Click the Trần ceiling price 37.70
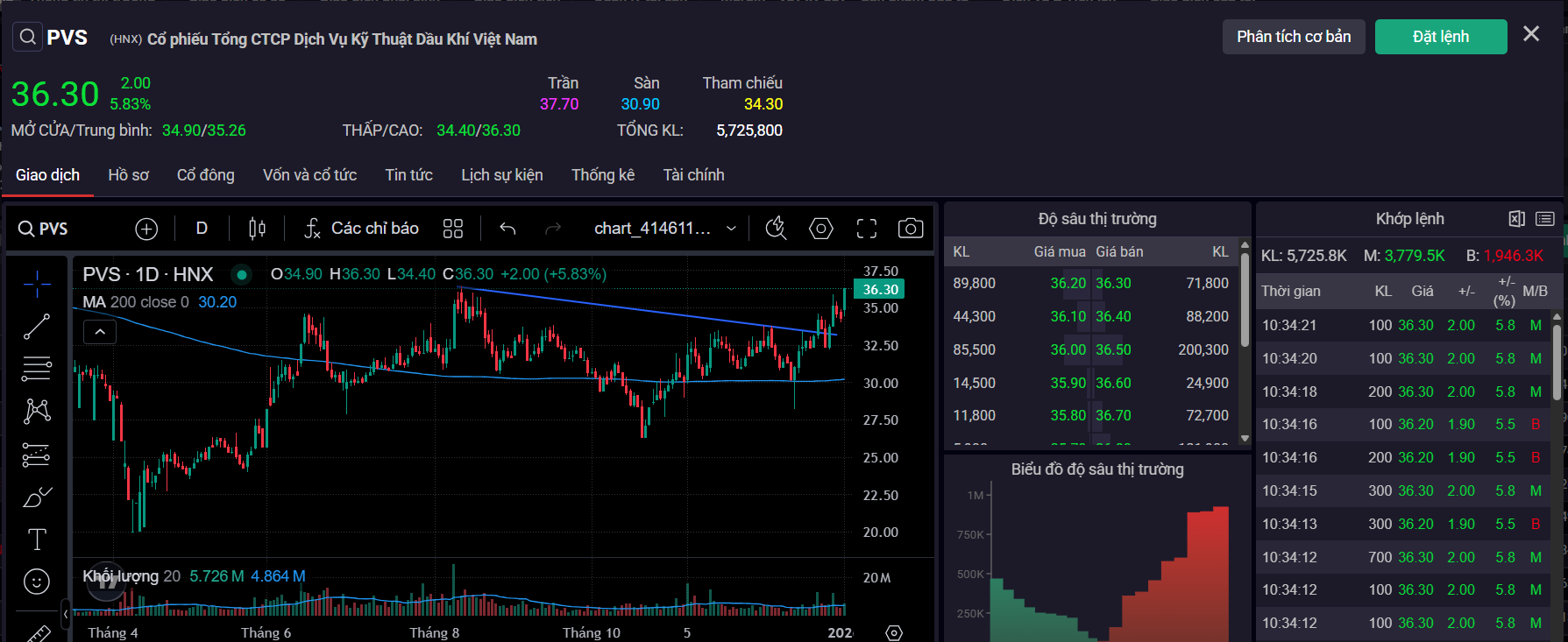Viewport: 1568px width, 642px height. tap(559, 104)
